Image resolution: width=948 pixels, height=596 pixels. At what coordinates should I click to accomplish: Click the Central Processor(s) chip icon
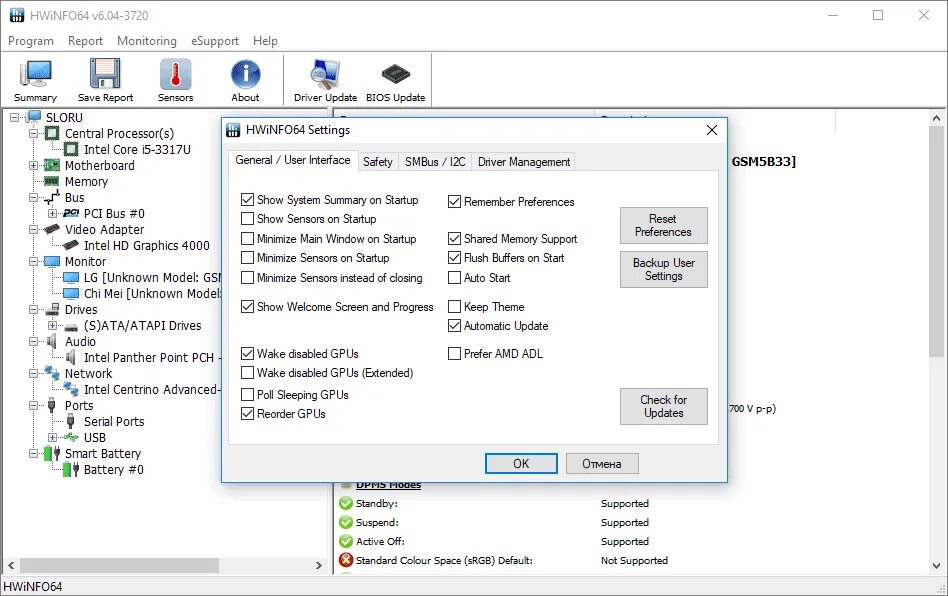(53, 133)
